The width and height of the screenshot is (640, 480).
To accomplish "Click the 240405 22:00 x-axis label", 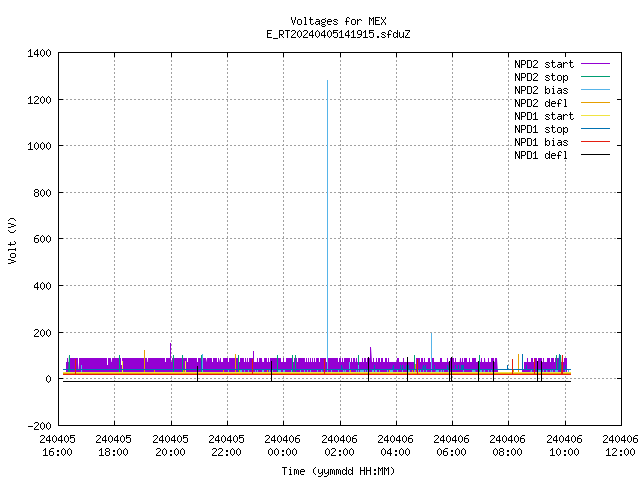I will coord(227,446).
